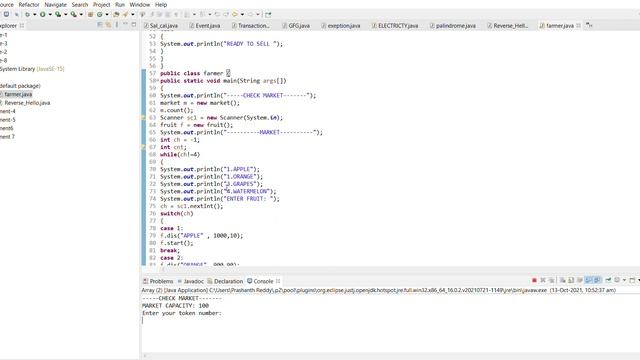Viewport: 640px width, 360px height.
Task: Click the Back navigation arrow icon
Action: click(235, 14)
